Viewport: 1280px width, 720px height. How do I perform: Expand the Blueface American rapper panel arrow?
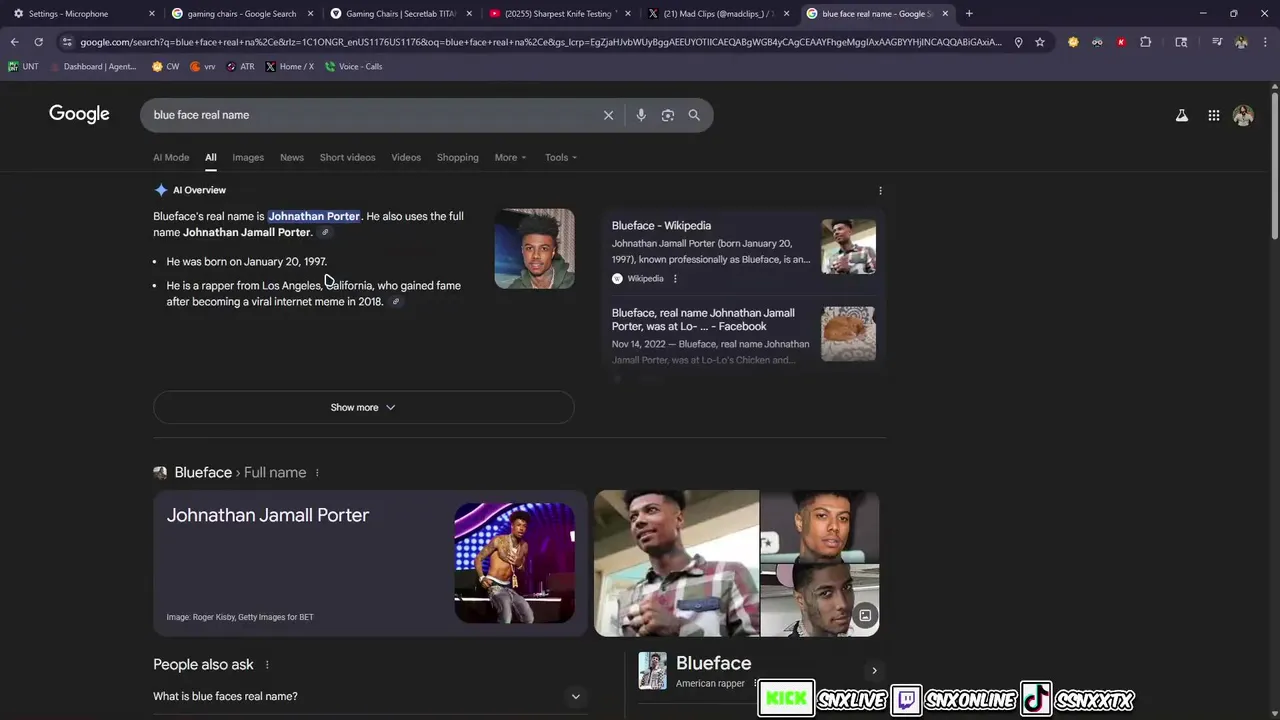pos(874,671)
